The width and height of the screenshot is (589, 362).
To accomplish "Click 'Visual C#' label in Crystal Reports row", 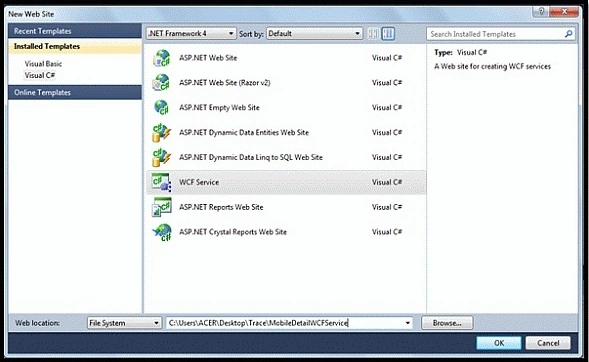I will click(387, 232).
